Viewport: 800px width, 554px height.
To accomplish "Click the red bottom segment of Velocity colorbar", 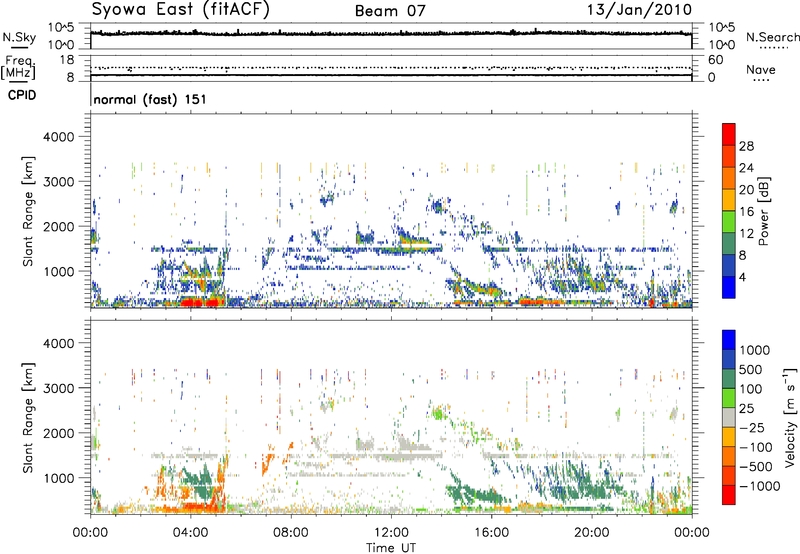I will pyautogui.click(x=729, y=495).
